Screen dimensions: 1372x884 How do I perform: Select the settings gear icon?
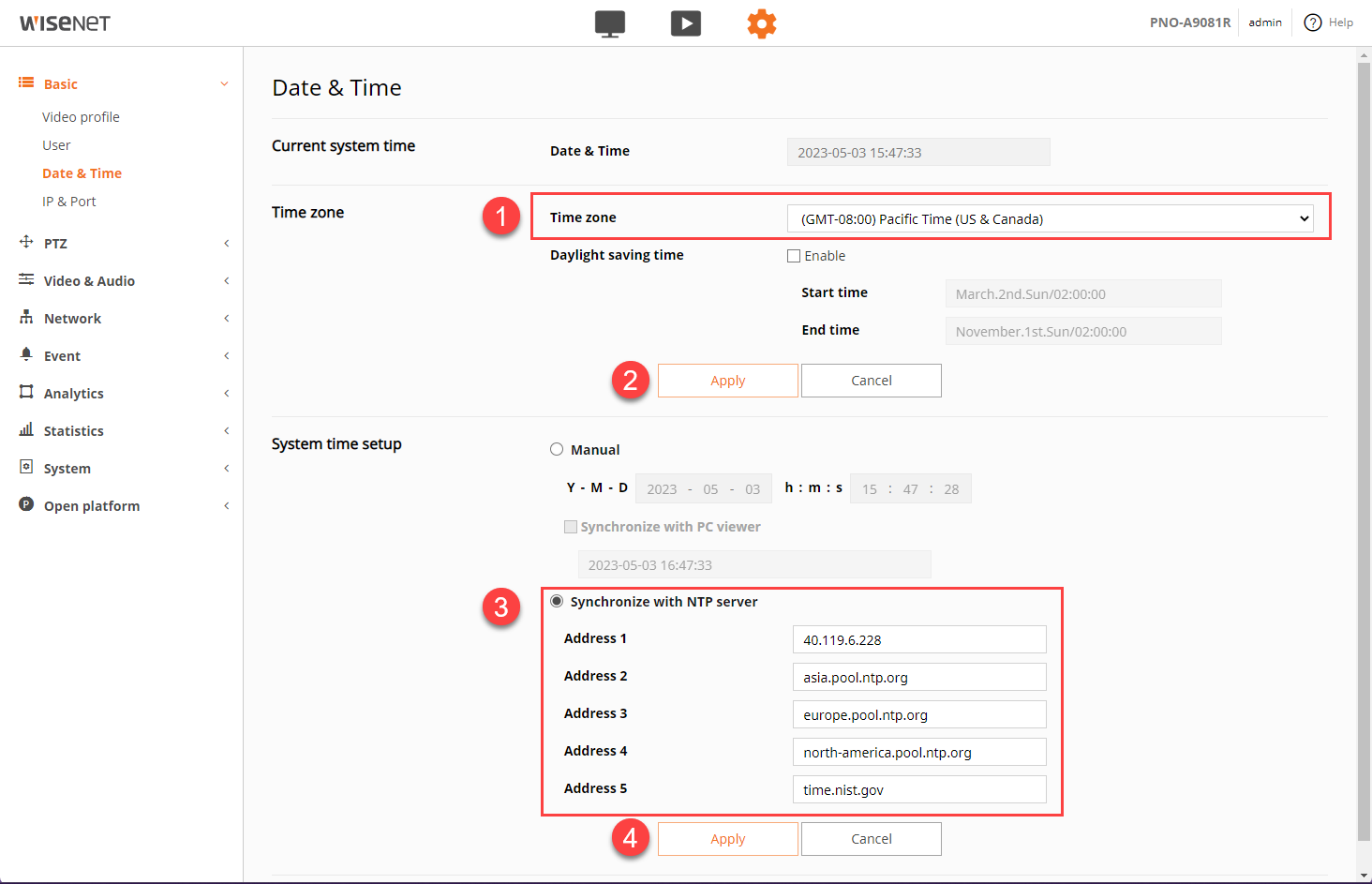pyautogui.click(x=762, y=23)
